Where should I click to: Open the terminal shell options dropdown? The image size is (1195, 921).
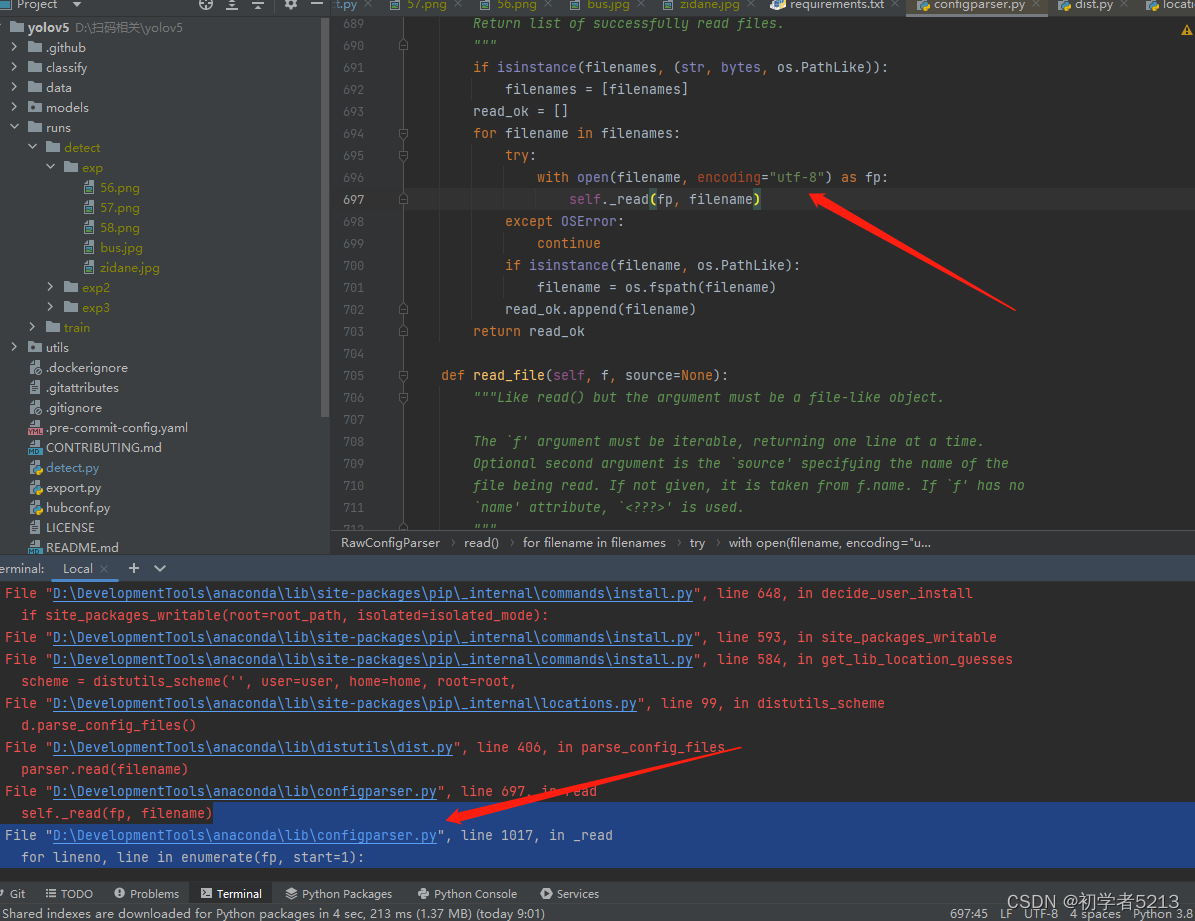(x=159, y=568)
